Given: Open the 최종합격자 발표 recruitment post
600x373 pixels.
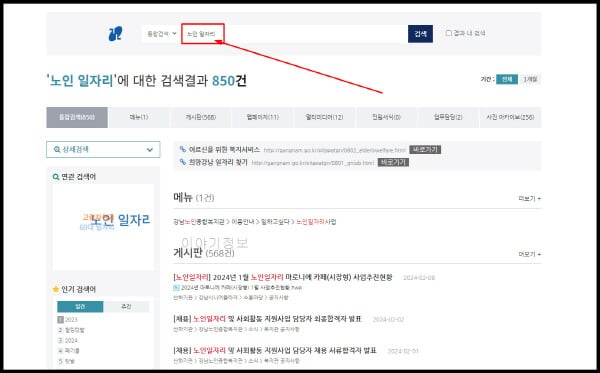Looking at the screenshot, I should click(267, 319).
